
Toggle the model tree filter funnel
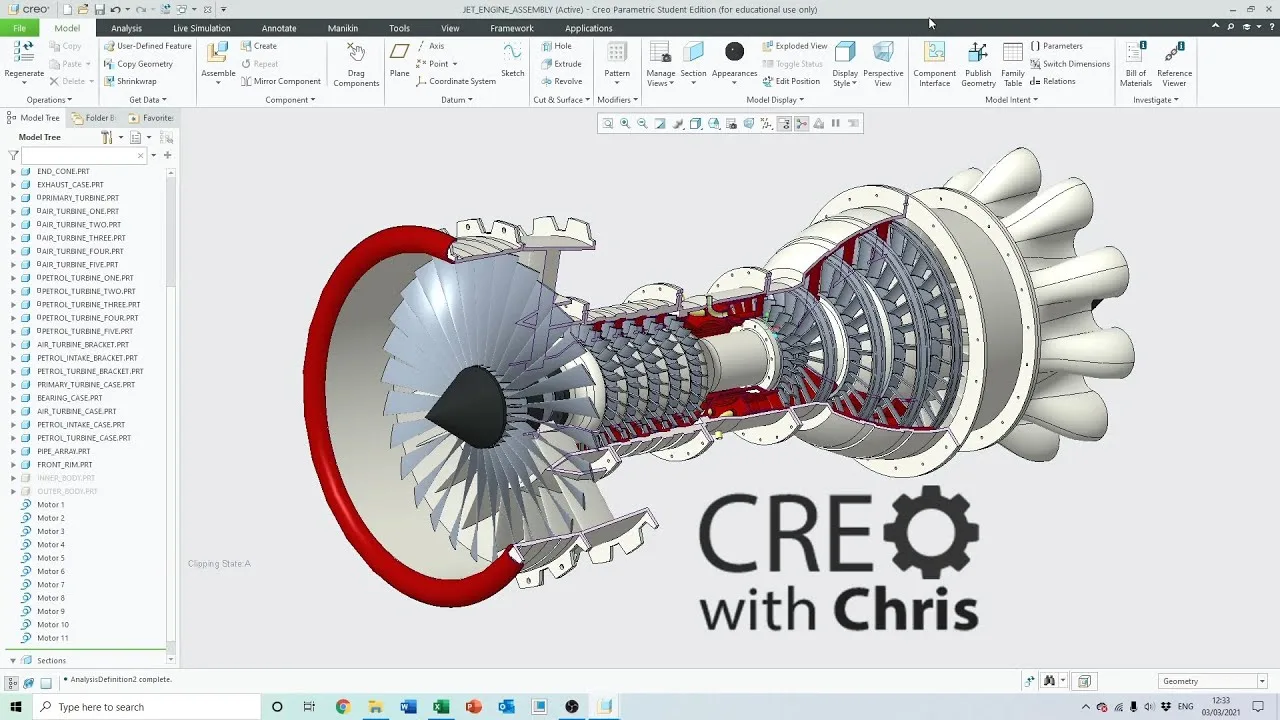pos(13,155)
